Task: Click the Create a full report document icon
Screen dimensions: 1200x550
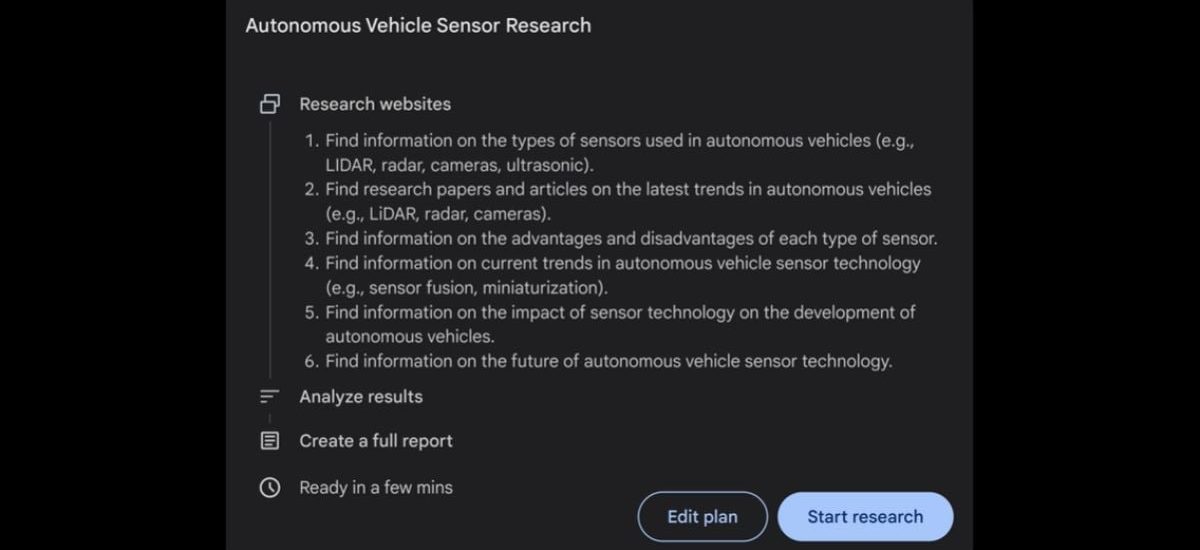Action: coord(269,441)
